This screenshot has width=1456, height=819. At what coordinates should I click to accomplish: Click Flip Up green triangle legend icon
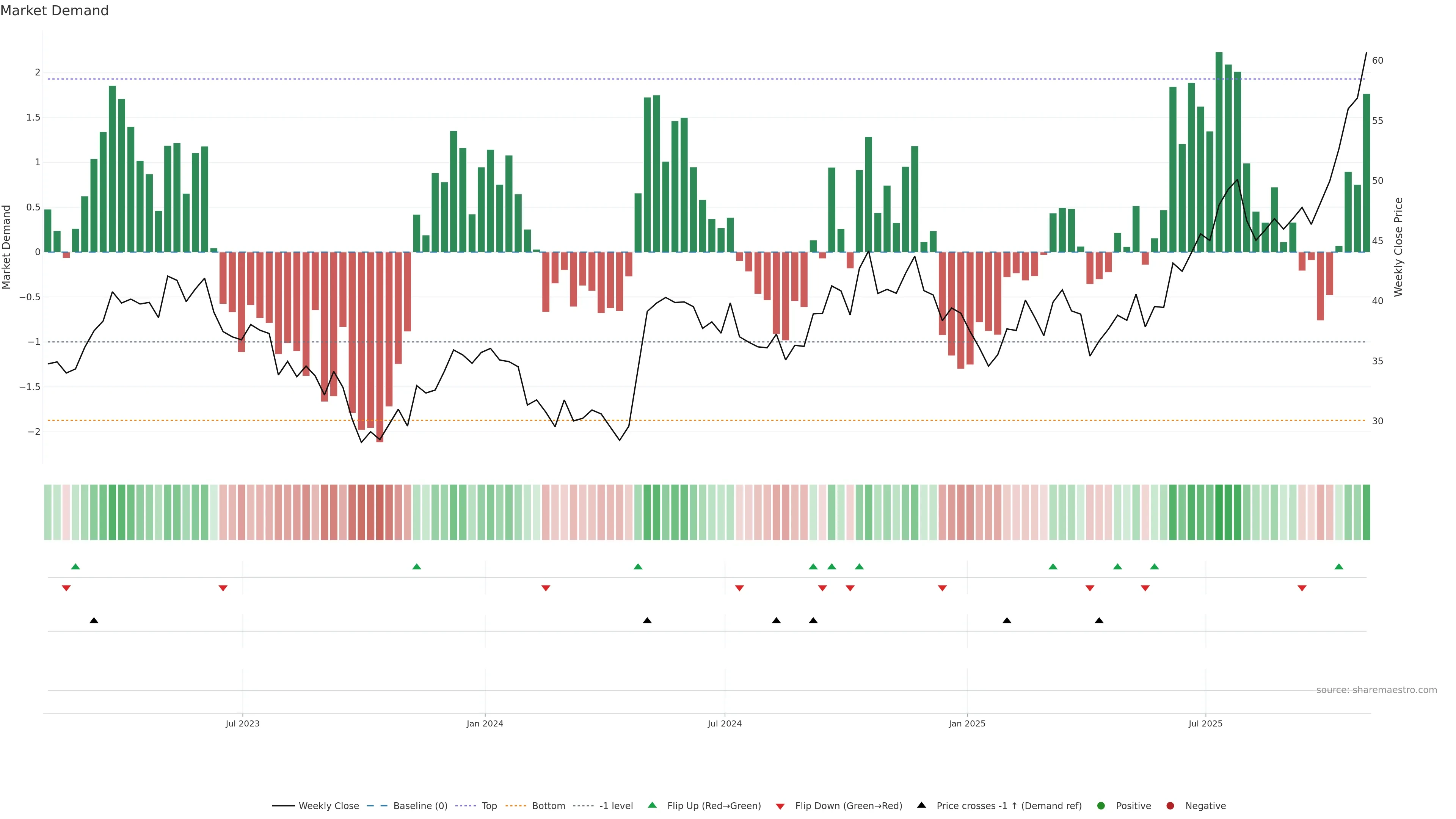click(x=652, y=805)
